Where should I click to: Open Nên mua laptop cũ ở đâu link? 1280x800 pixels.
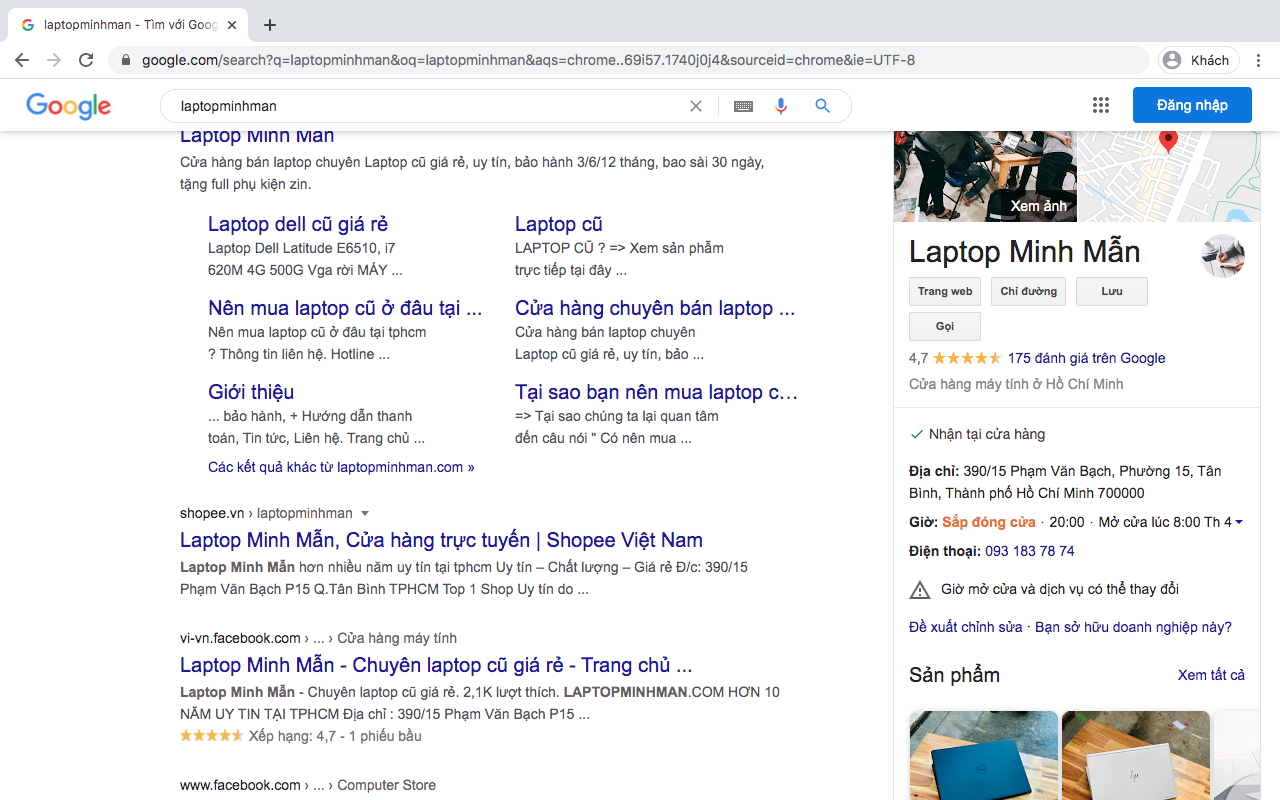click(345, 308)
